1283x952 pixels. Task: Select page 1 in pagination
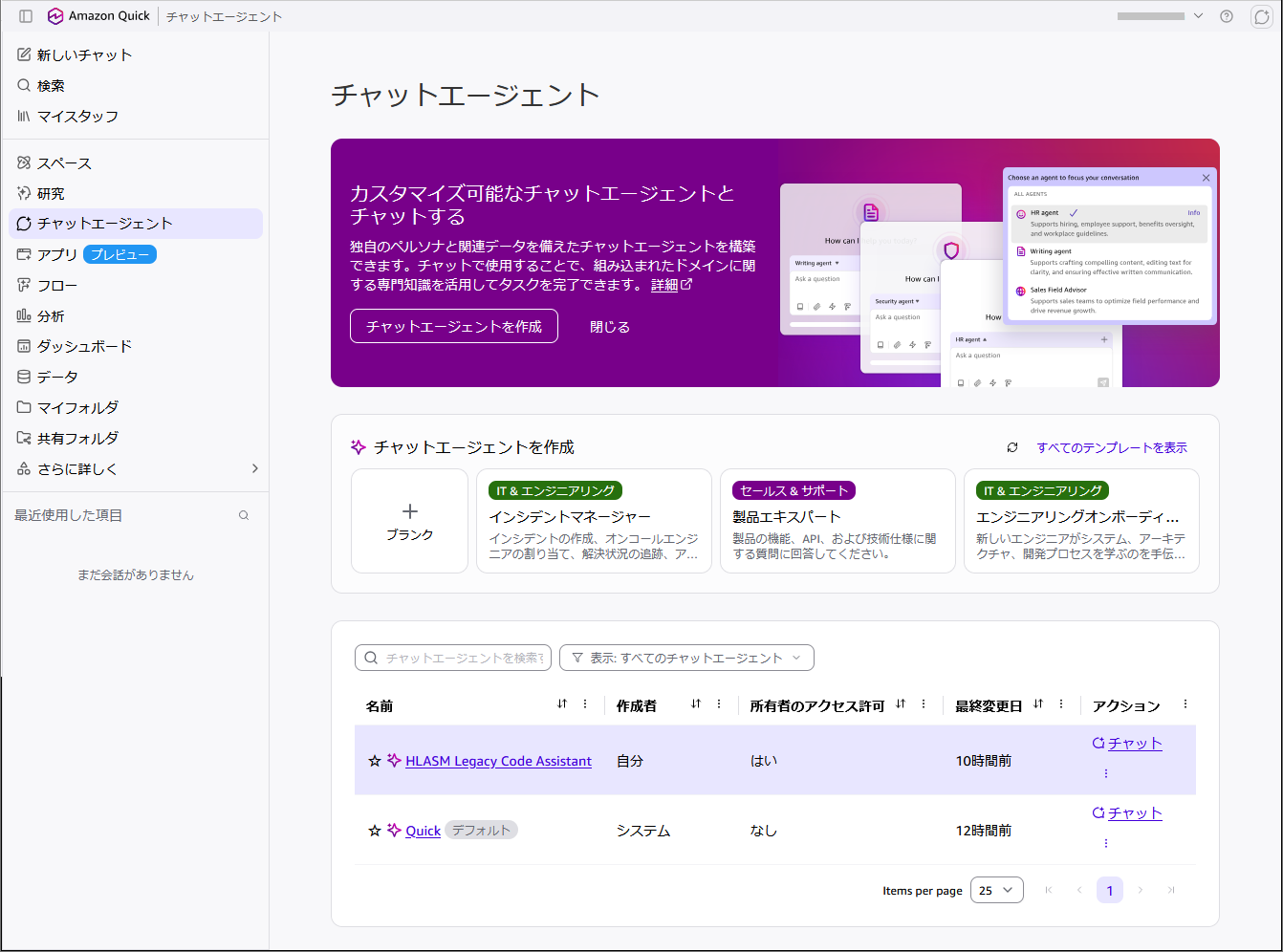click(x=1110, y=890)
